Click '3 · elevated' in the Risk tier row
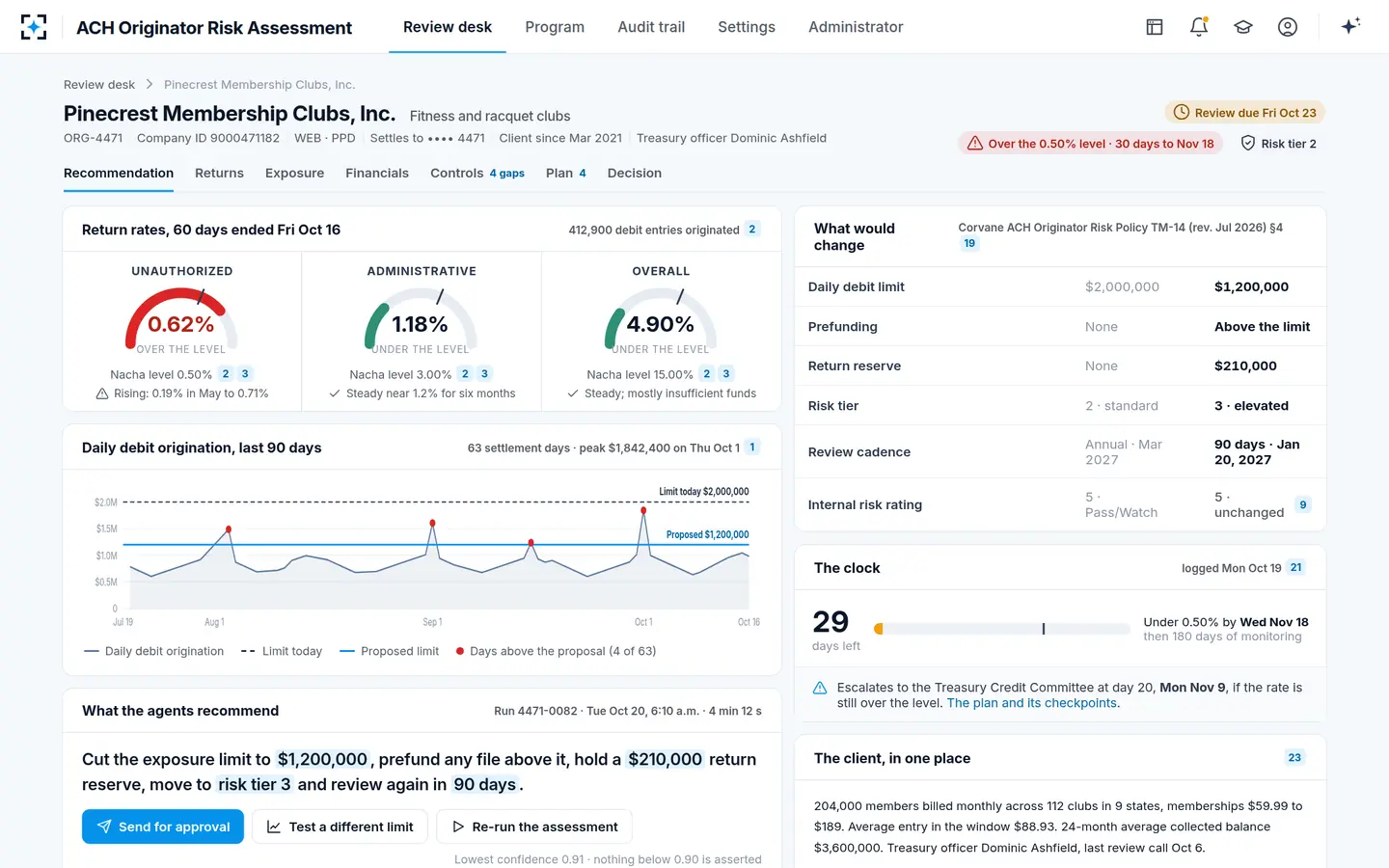The width and height of the screenshot is (1389, 868). (x=1251, y=406)
